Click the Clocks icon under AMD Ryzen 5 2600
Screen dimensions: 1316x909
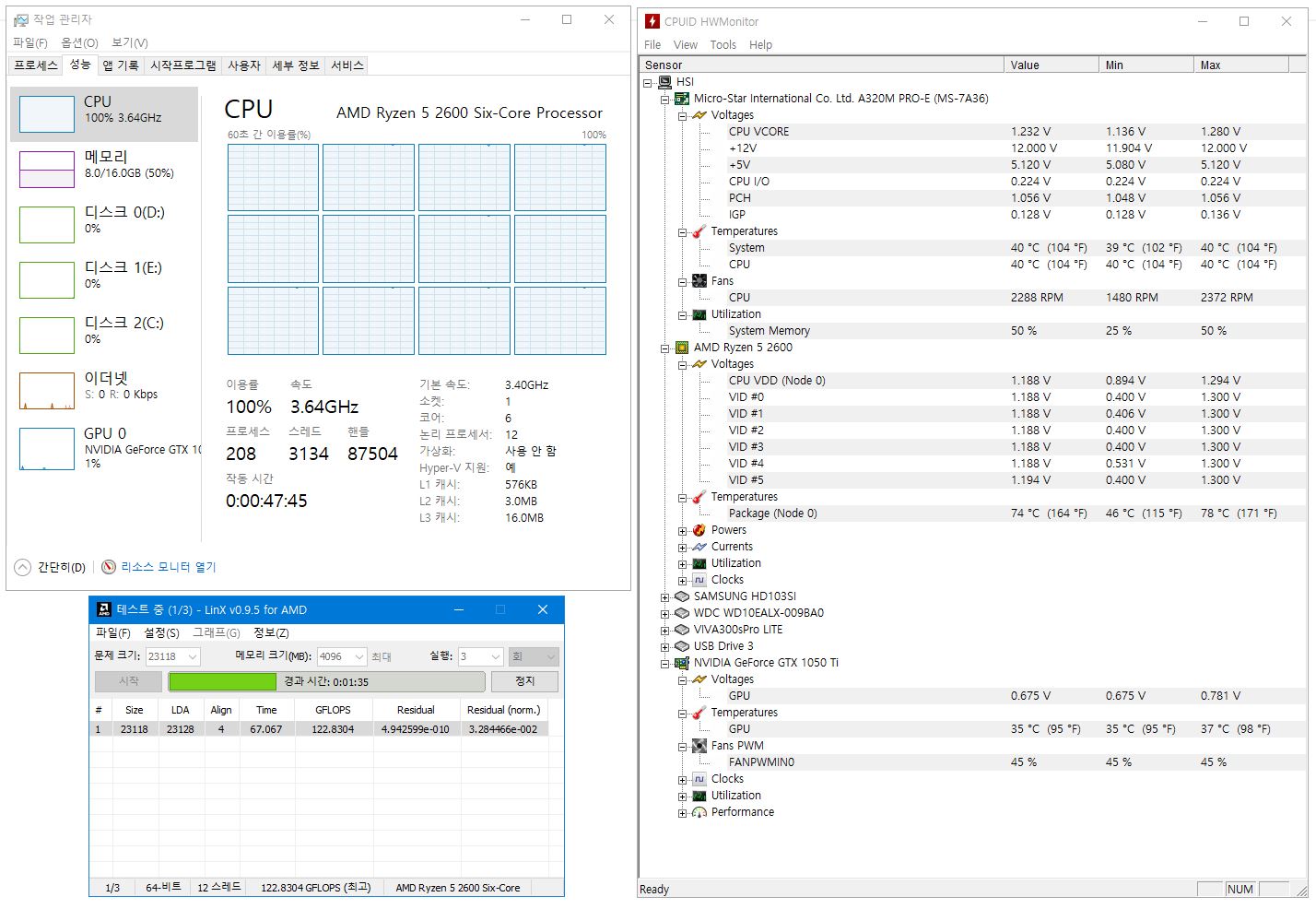699,580
